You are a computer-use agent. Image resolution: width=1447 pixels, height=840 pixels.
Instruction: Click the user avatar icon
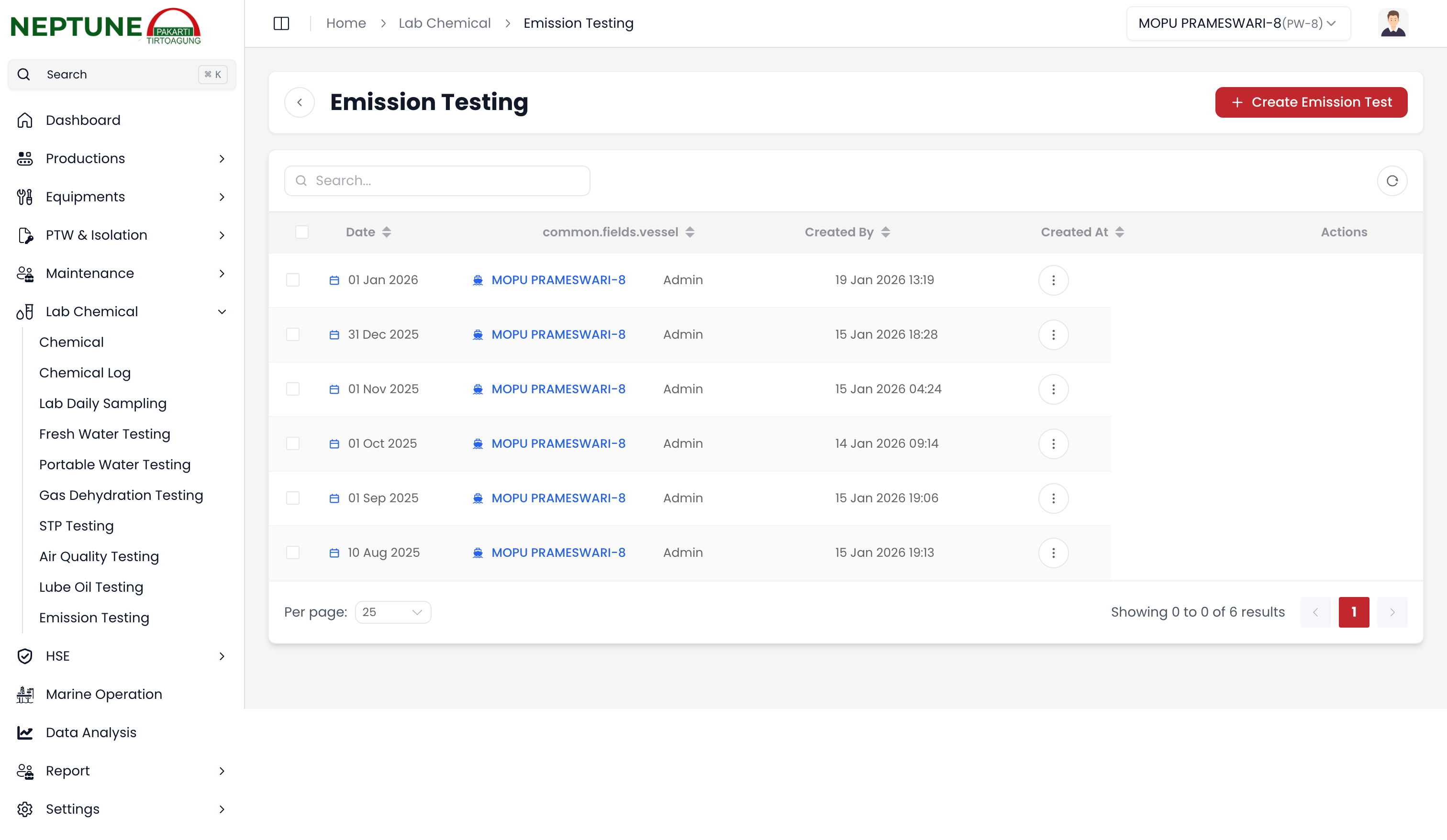(1392, 23)
